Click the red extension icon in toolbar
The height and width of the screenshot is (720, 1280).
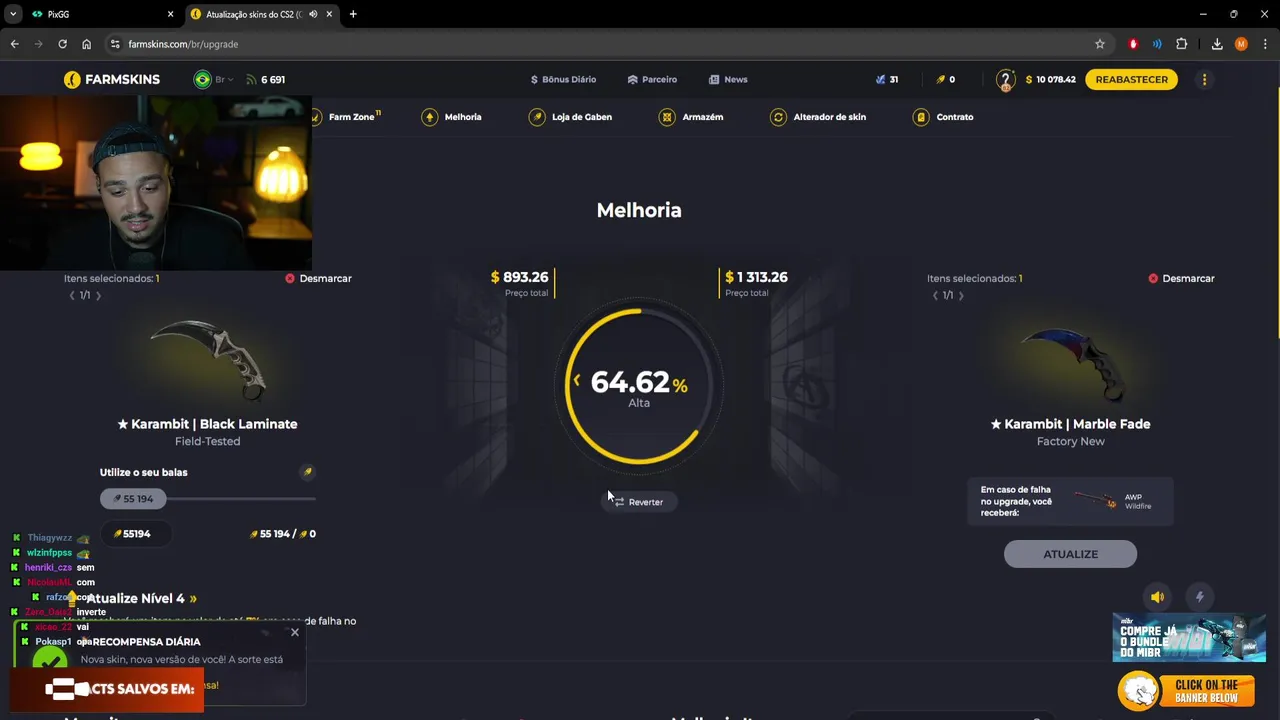(x=1133, y=44)
